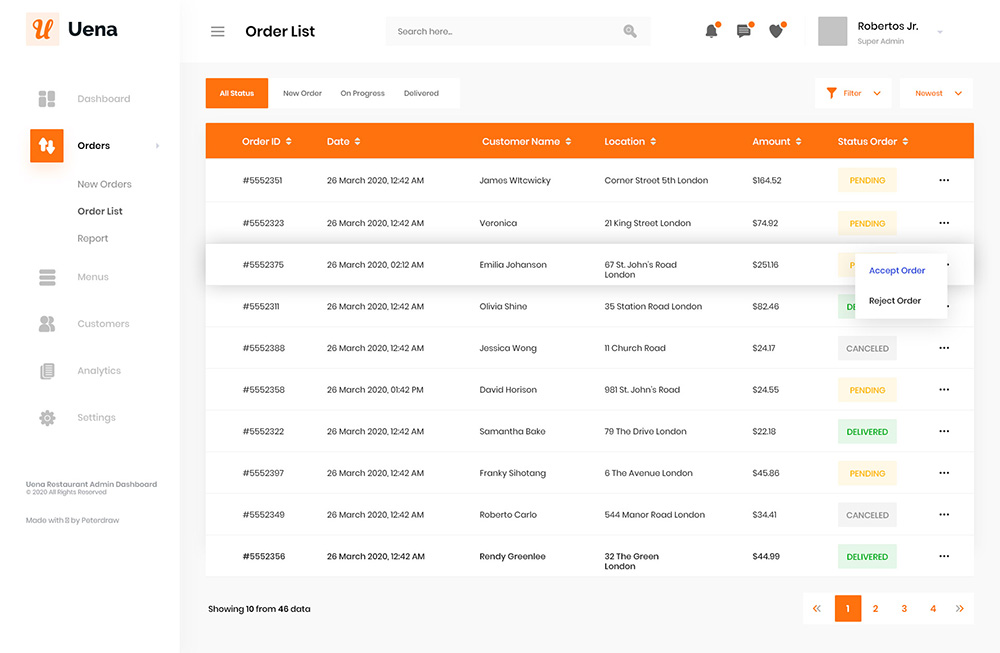This screenshot has height=653, width=1000.
Task: Sort by Customer Name column arrows
Action: [x=568, y=142]
